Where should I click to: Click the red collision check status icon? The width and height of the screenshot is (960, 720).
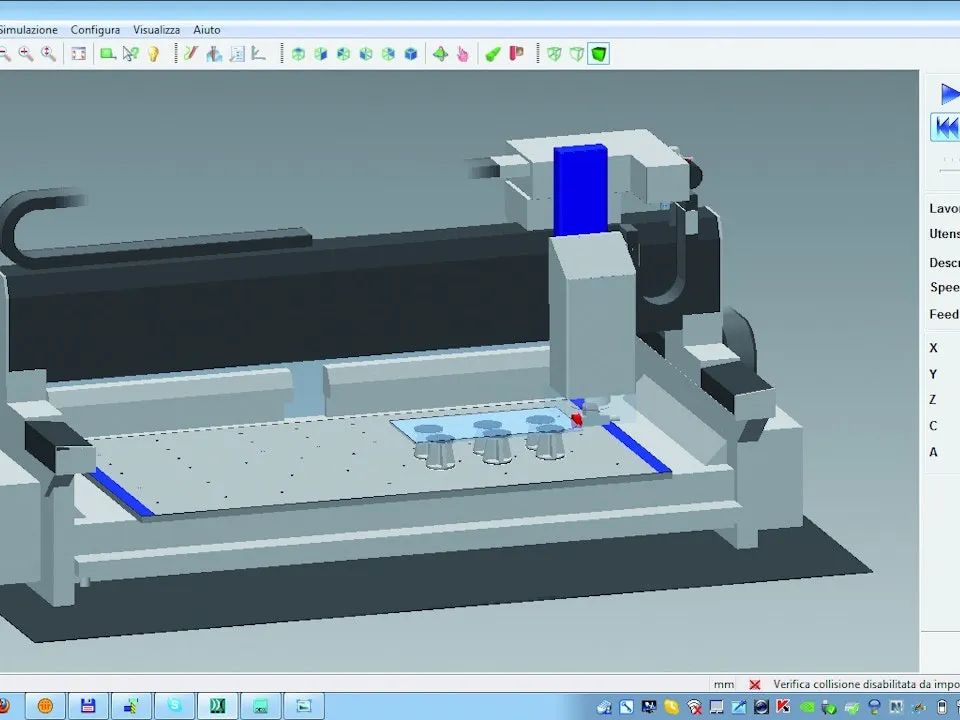755,684
